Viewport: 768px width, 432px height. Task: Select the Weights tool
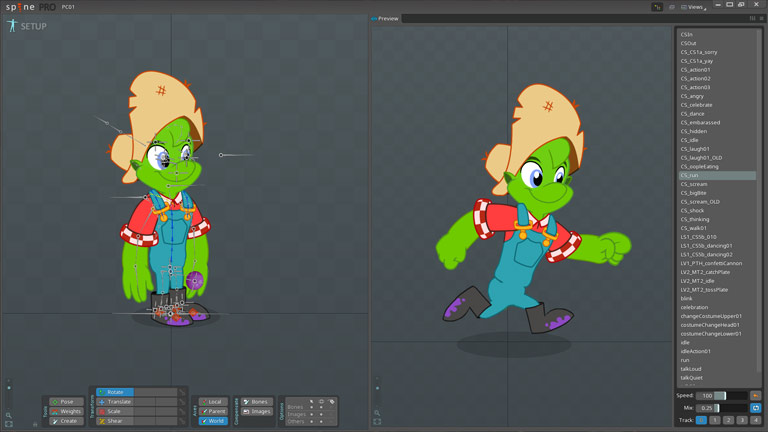[66, 411]
